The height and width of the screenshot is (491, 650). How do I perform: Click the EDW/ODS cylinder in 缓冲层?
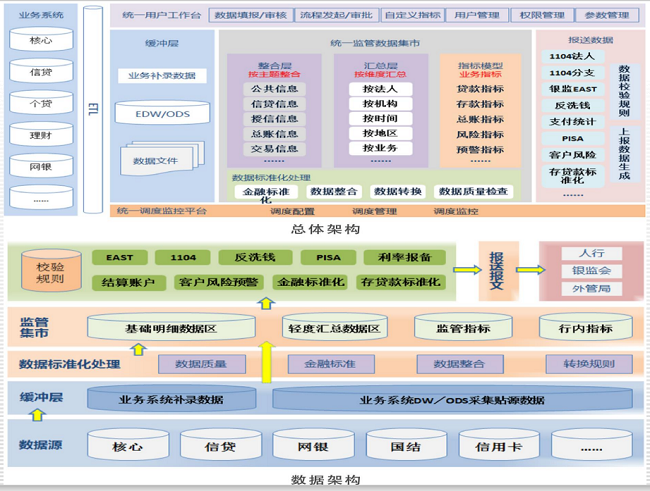(162, 113)
